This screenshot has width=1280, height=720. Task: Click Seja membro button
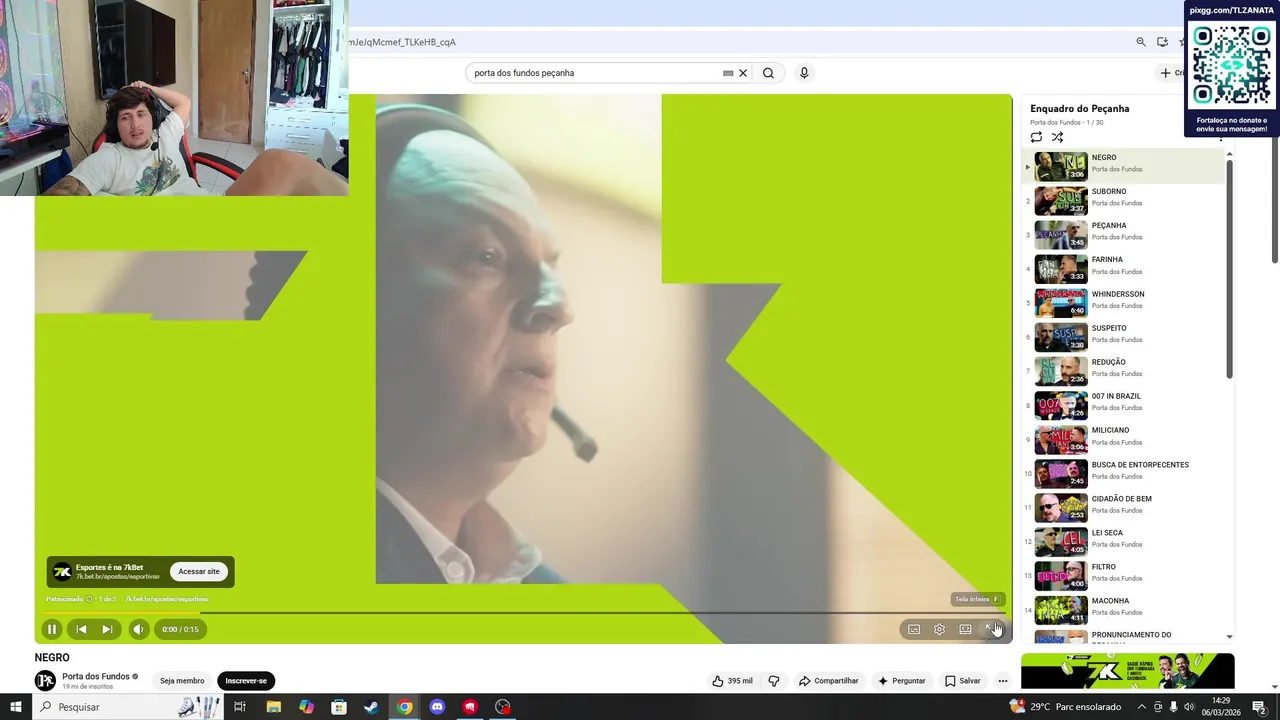[182, 681]
